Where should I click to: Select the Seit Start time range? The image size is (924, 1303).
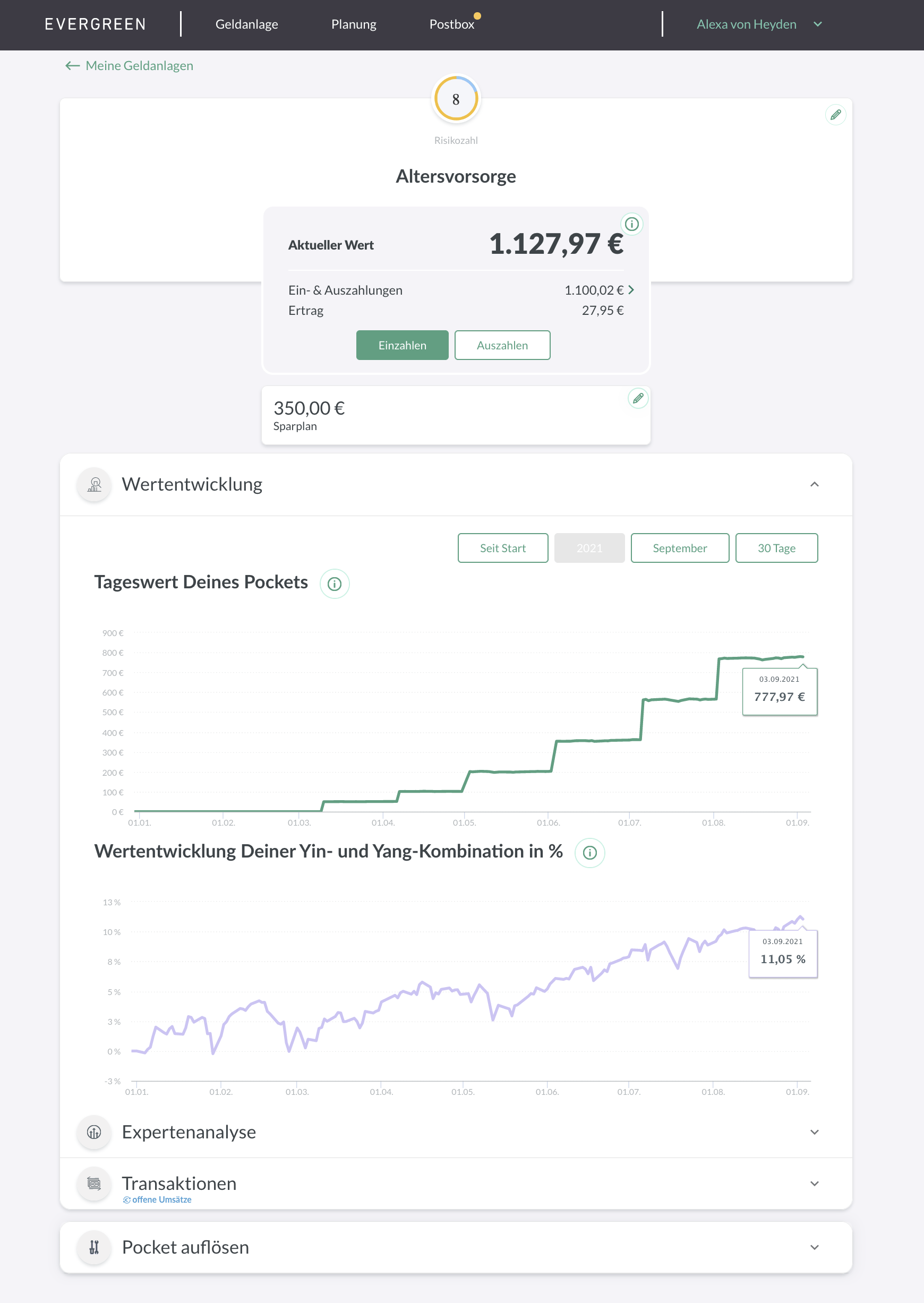click(502, 548)
